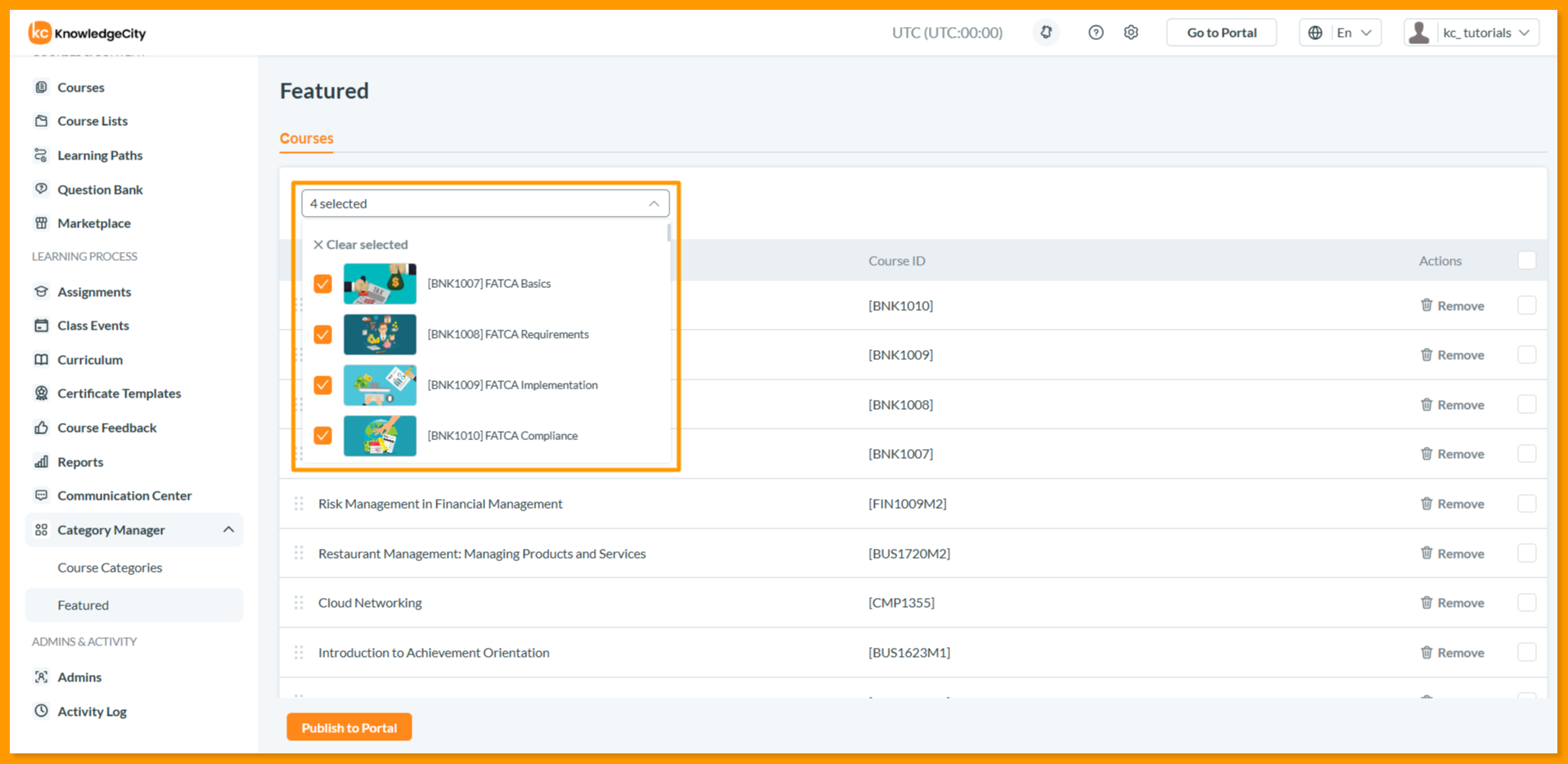Uncheck the FATCA Compliance checkbox
1568x764 pixels.
click(322, 436)
